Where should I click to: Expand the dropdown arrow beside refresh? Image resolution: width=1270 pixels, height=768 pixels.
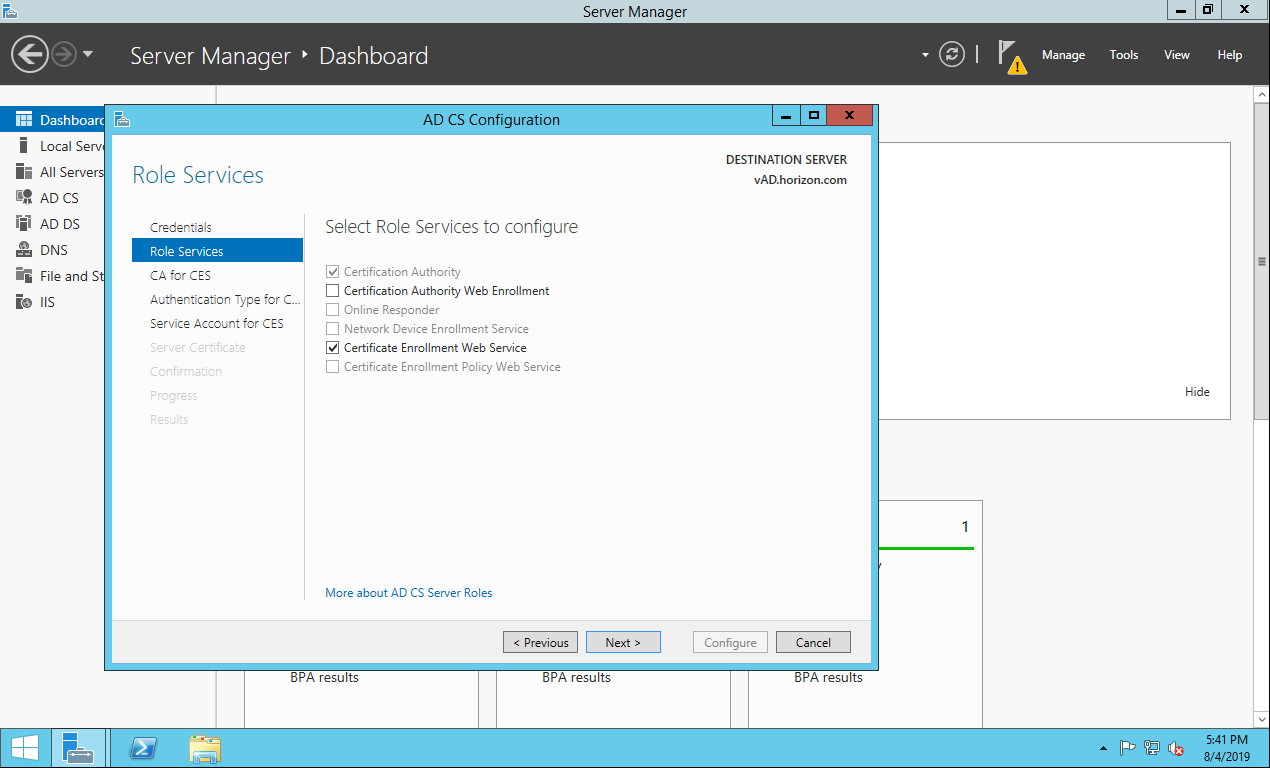(925, 55)
